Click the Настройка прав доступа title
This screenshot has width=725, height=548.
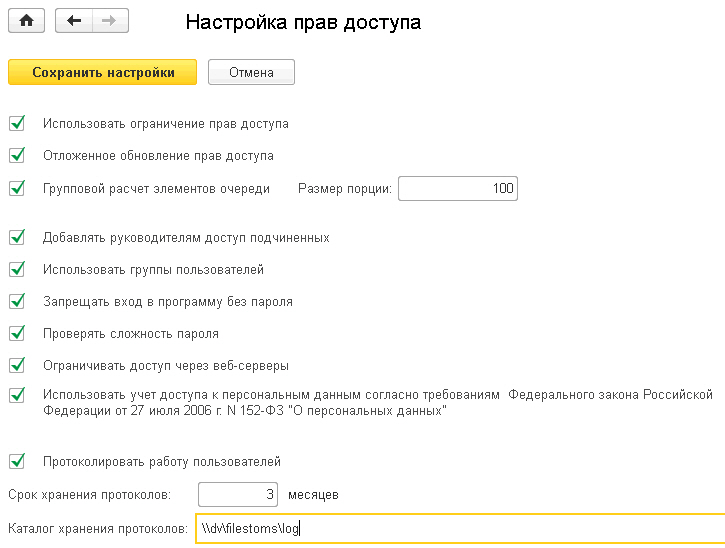(303, 22)
